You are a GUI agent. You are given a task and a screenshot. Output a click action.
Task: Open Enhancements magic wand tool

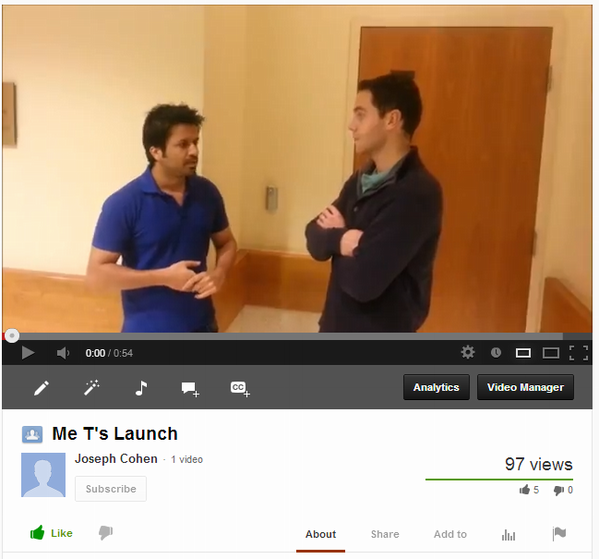(92, 387)
